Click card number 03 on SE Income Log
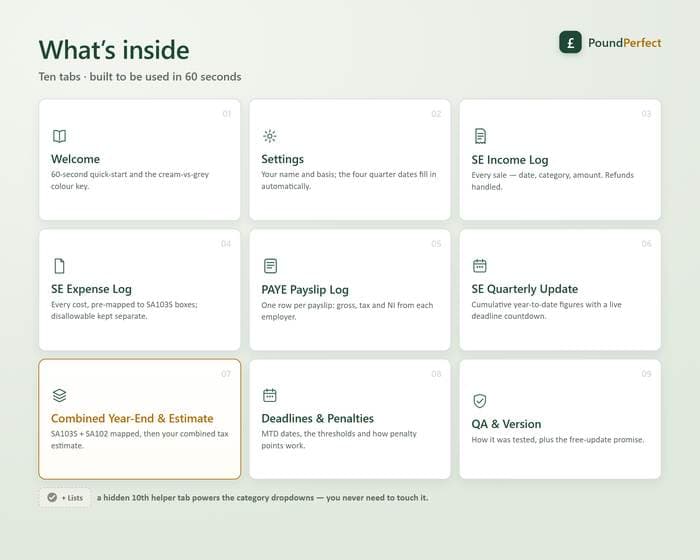 coord(646,114)
